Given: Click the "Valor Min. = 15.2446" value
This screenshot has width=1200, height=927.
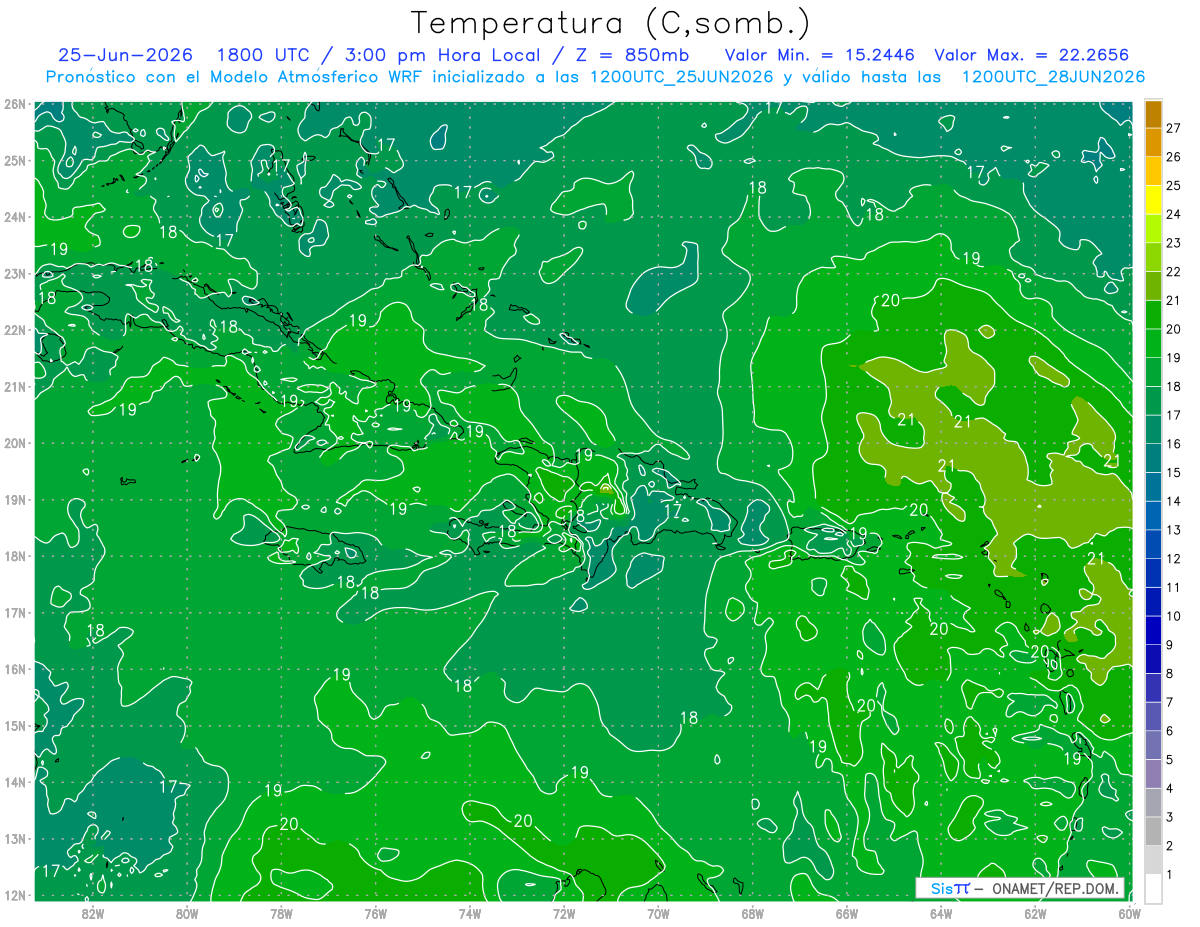Looking at the screenshot, I should [x=819, y=55].
